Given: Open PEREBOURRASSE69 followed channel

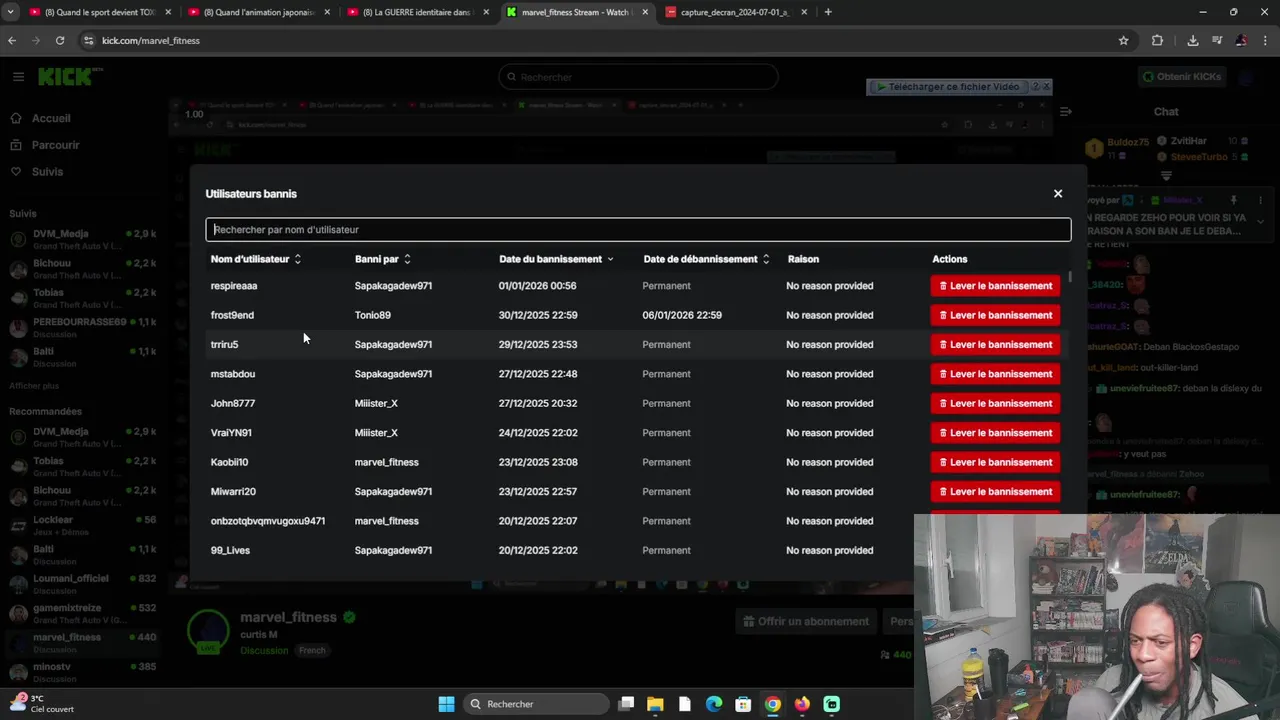Looking at the screenshot, I should click(x=82, y=328).
